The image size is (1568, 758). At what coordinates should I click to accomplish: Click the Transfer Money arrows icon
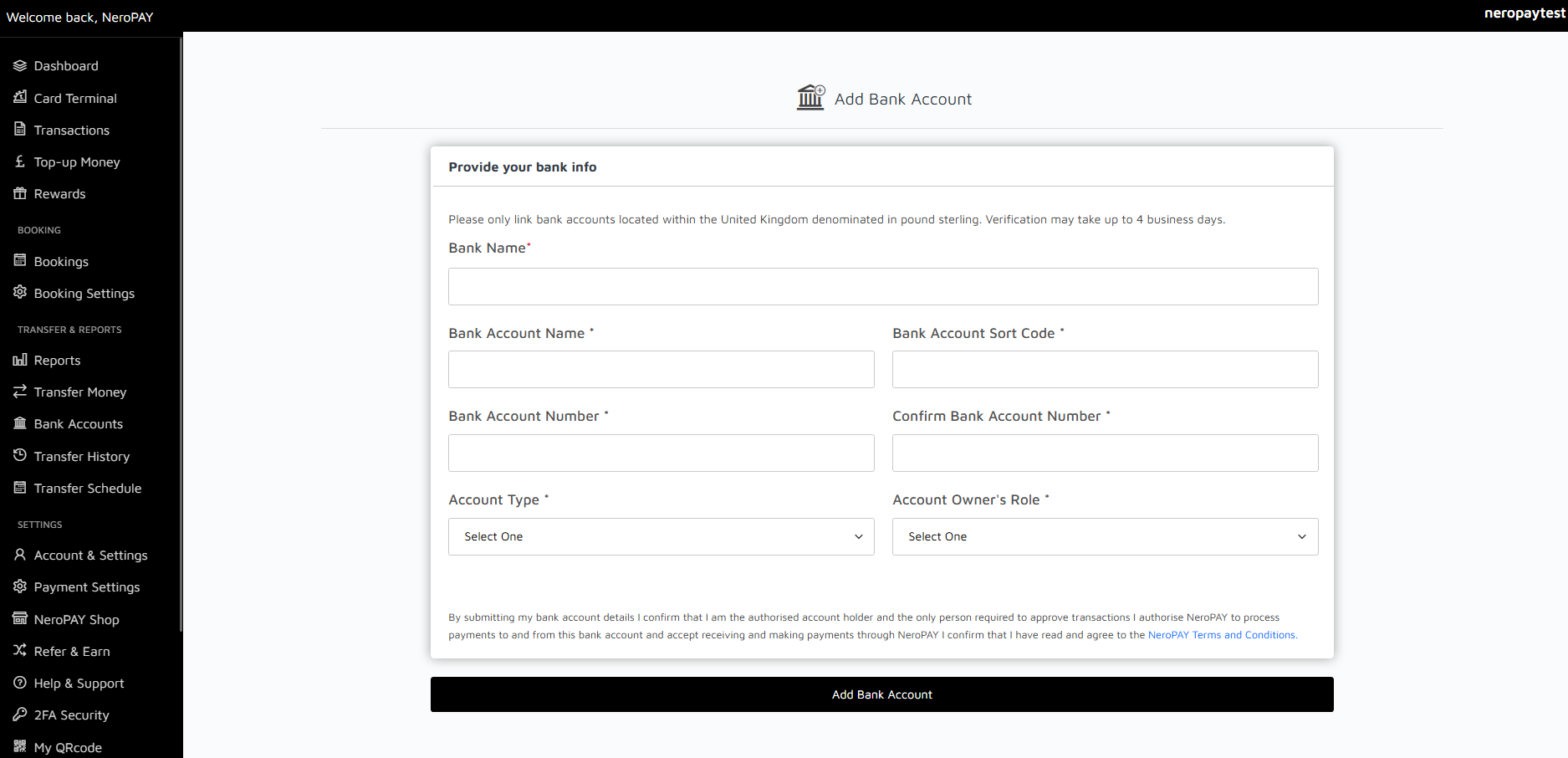coord(20,392)
